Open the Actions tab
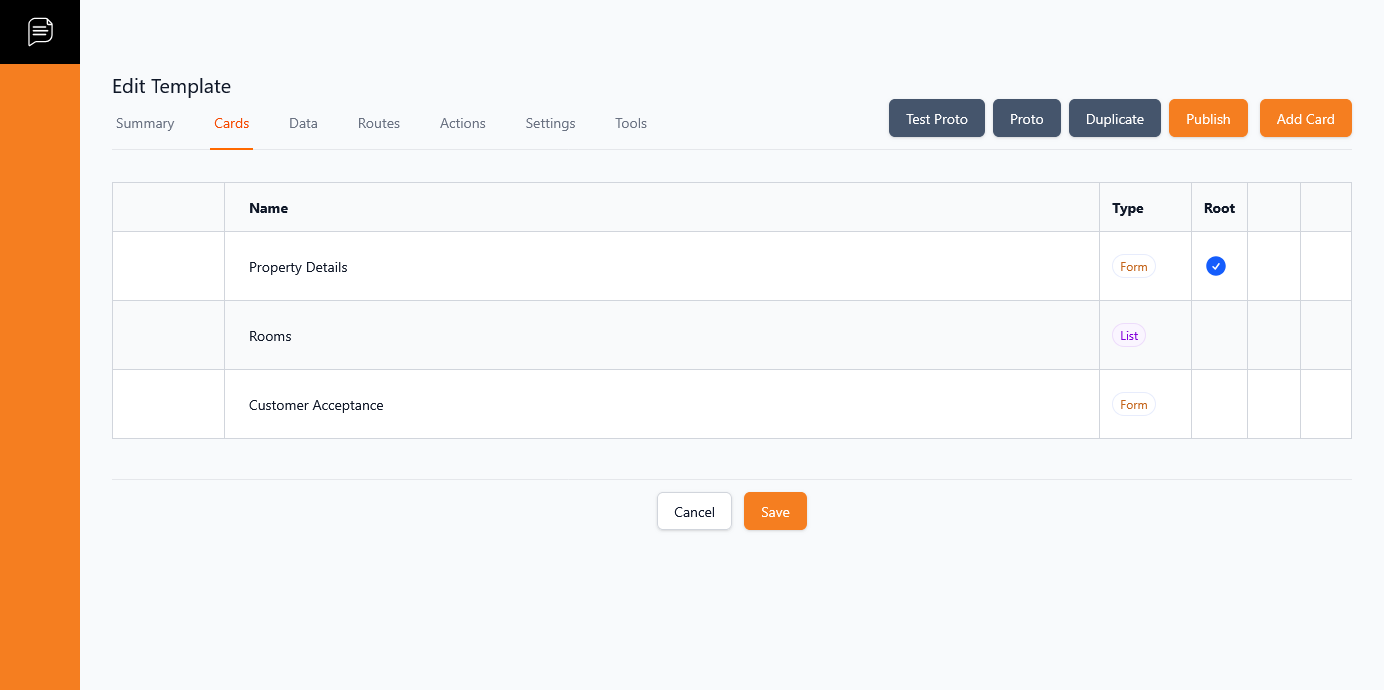The image size is (1384, 690). [462, 123]
